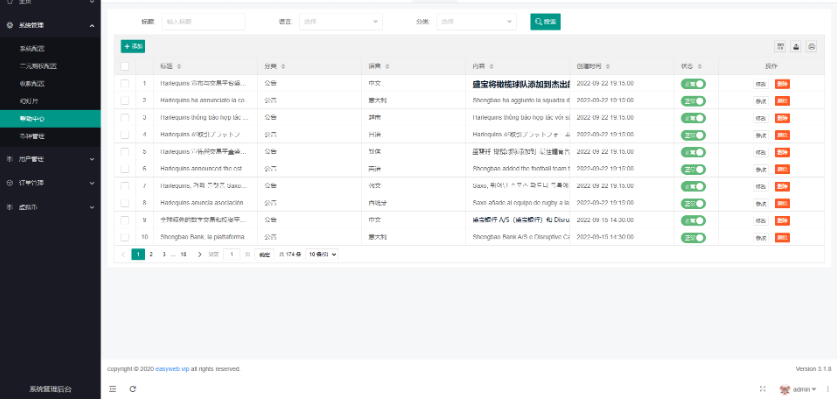This screenshot has height=399, width=837.
Task: Click the edit button in row 1
Action: [x=761, y=83]
